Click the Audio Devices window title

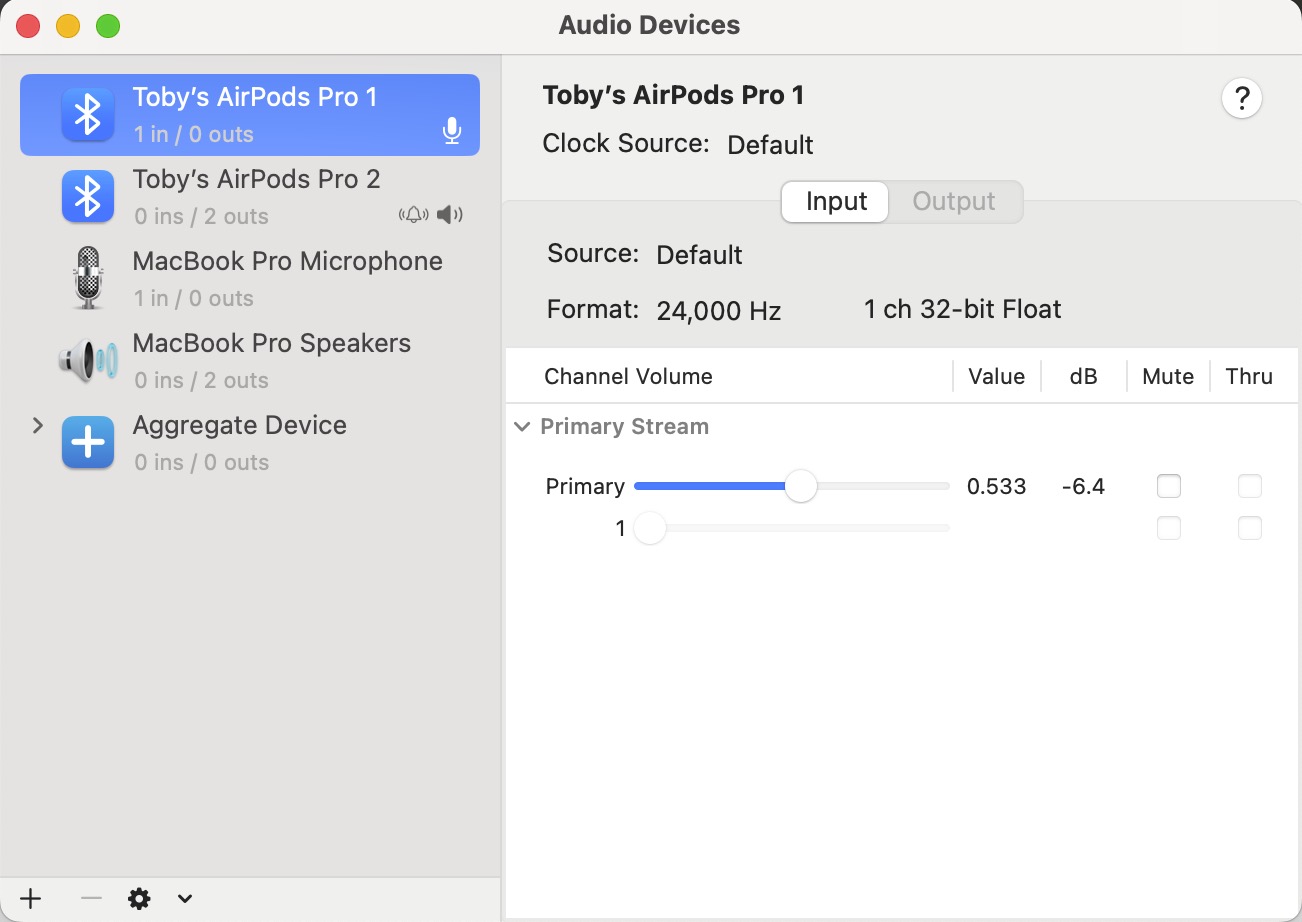tap(650, 25)
